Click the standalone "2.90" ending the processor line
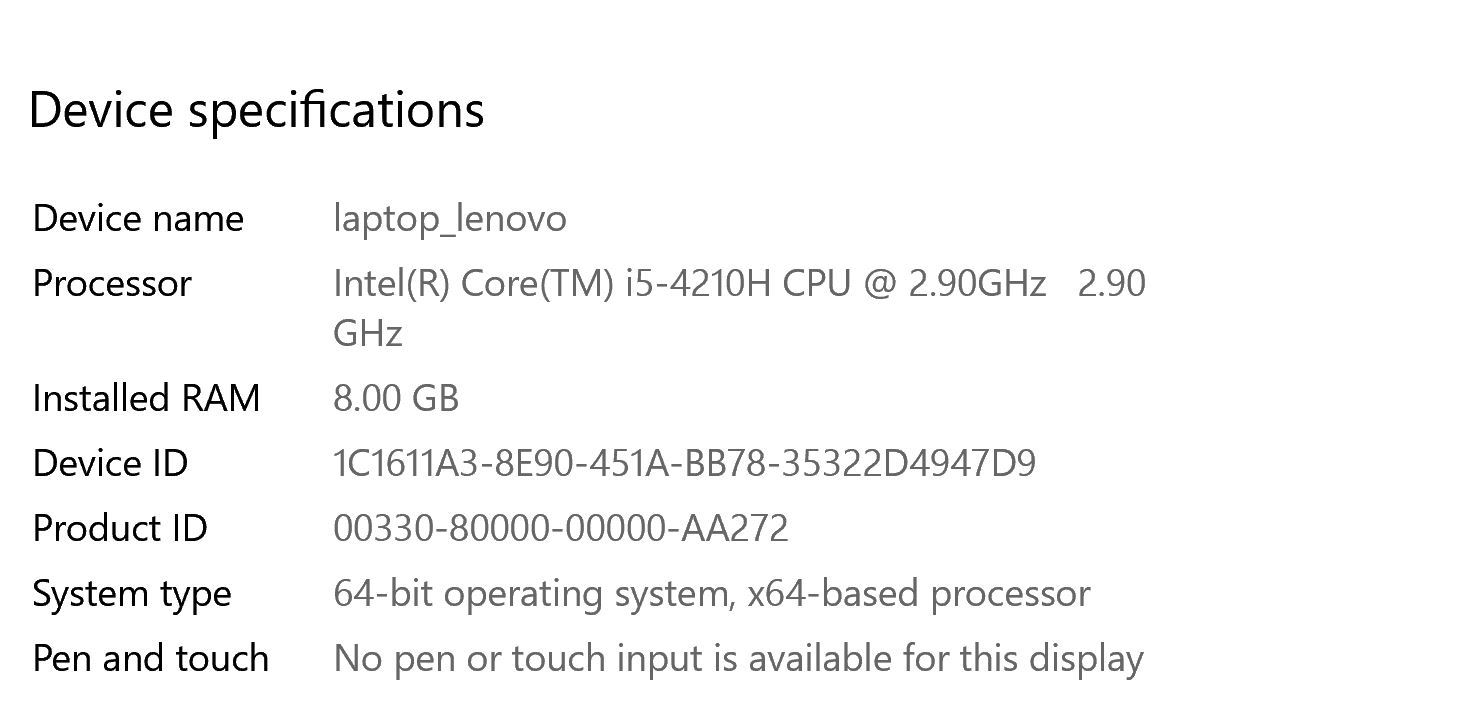The width and height of the screenshot is (1459, 712). click(x=1112, y=284)
